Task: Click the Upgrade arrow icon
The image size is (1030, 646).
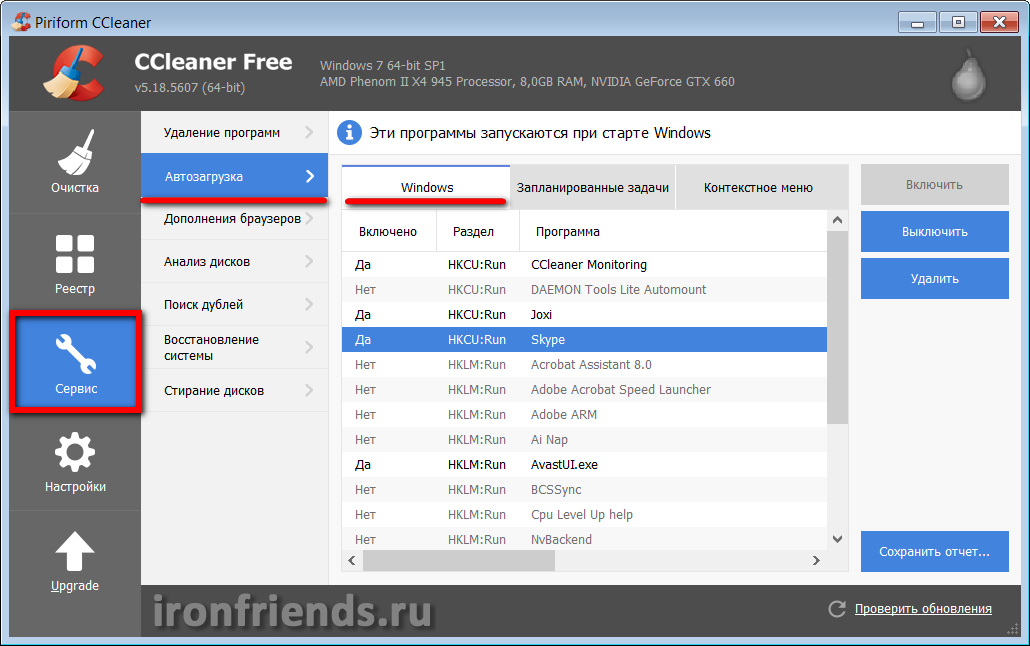Action: pos(75,552)
